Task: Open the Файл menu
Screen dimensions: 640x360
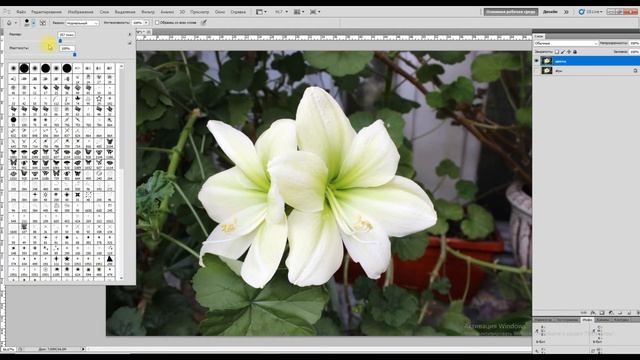Action: click(21, 12)
